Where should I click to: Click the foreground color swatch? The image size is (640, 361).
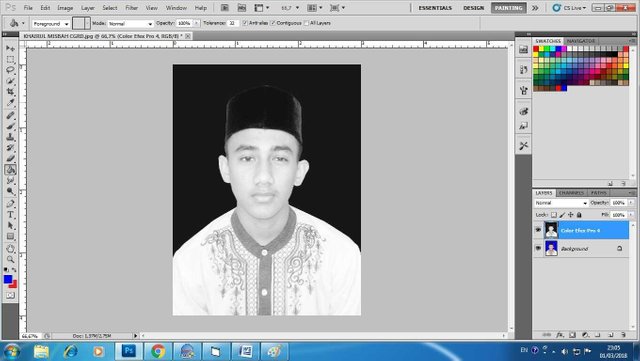tap(8, 279)
